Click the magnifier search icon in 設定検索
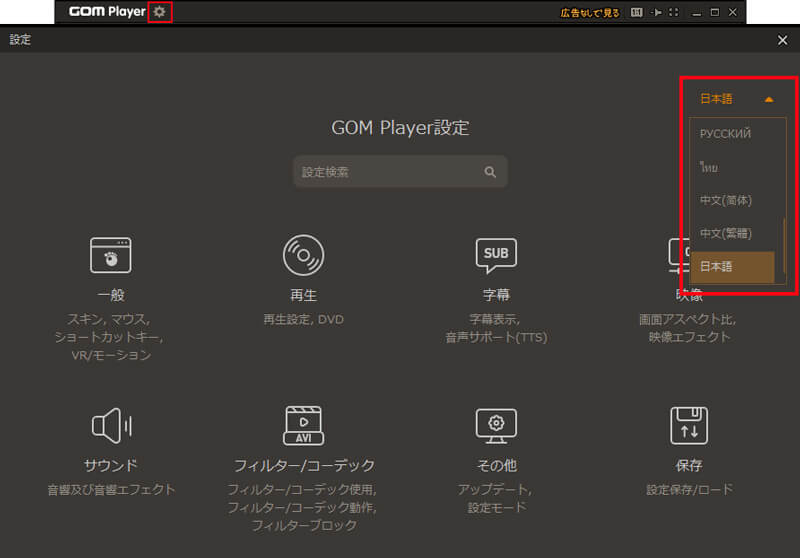 tap(490, 172)
